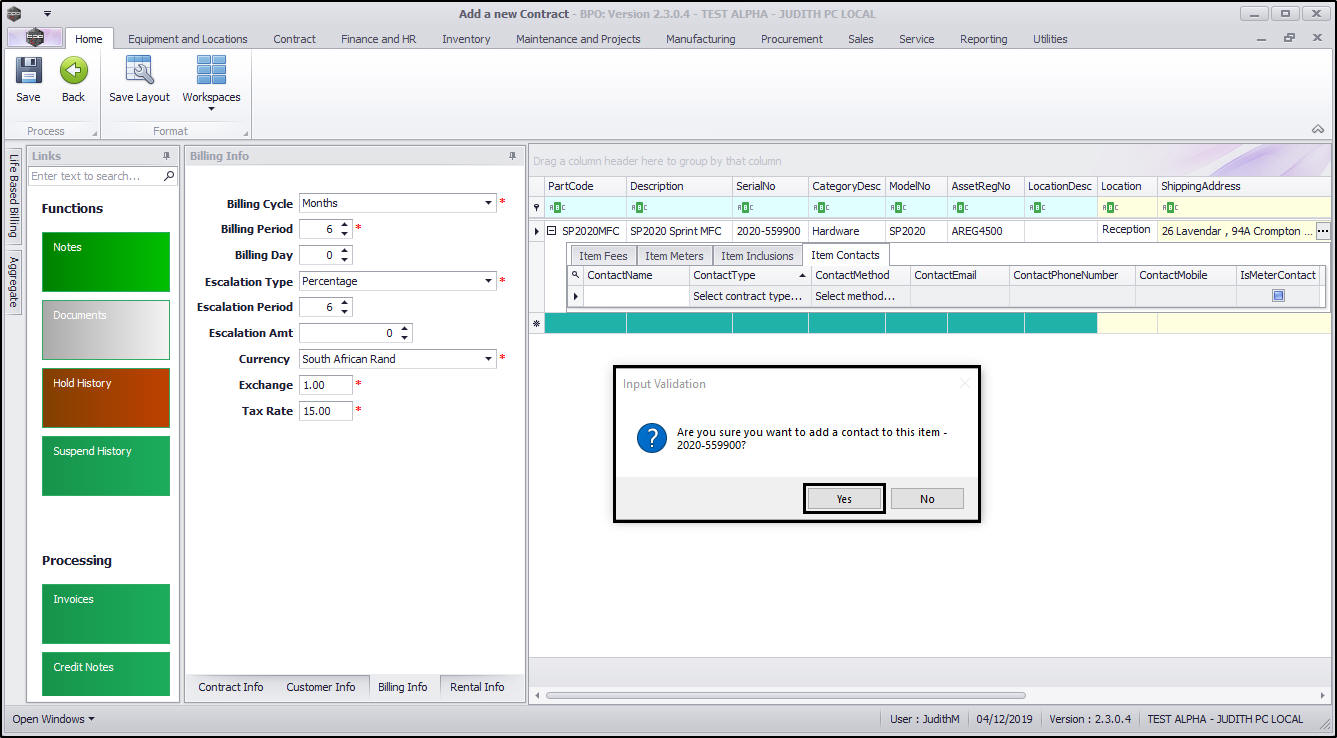Image resolution: width=1337 pixels, height=738 pixels.
Task: Open the Finance and HR ribbon tab
Action: coord(378,39)
